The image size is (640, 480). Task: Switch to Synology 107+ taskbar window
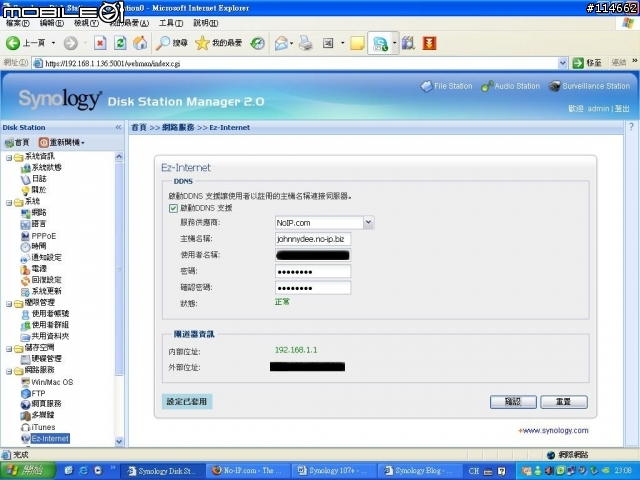[334, 471]
